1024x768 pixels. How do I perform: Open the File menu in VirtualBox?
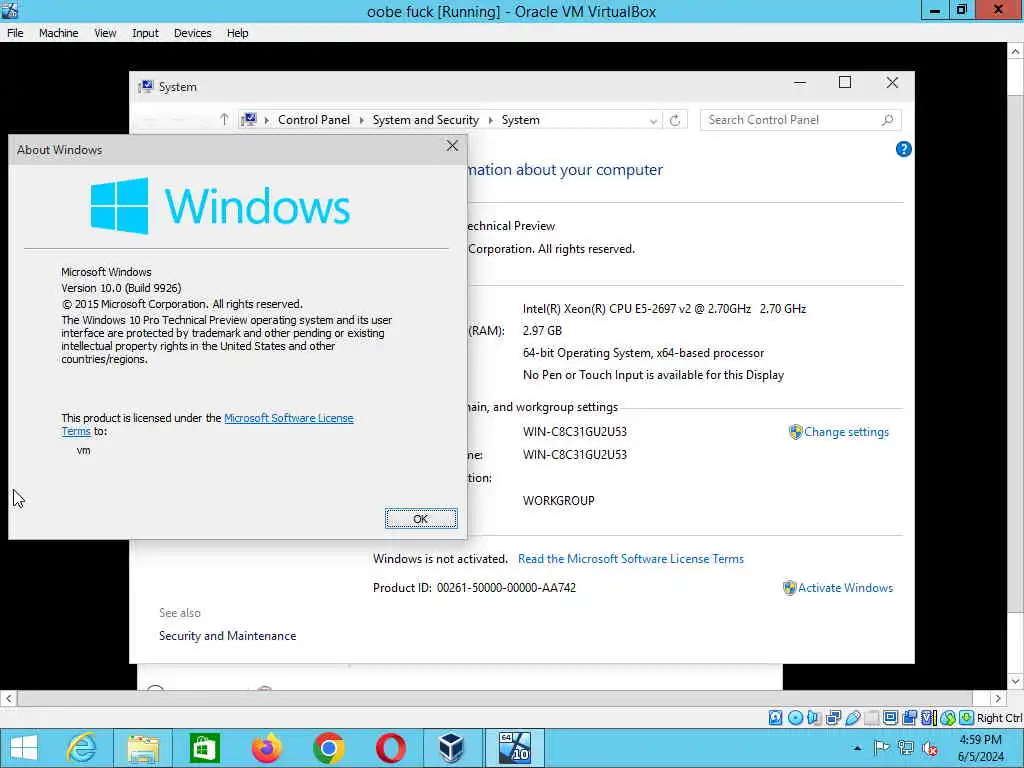click(x=15, y=33)
